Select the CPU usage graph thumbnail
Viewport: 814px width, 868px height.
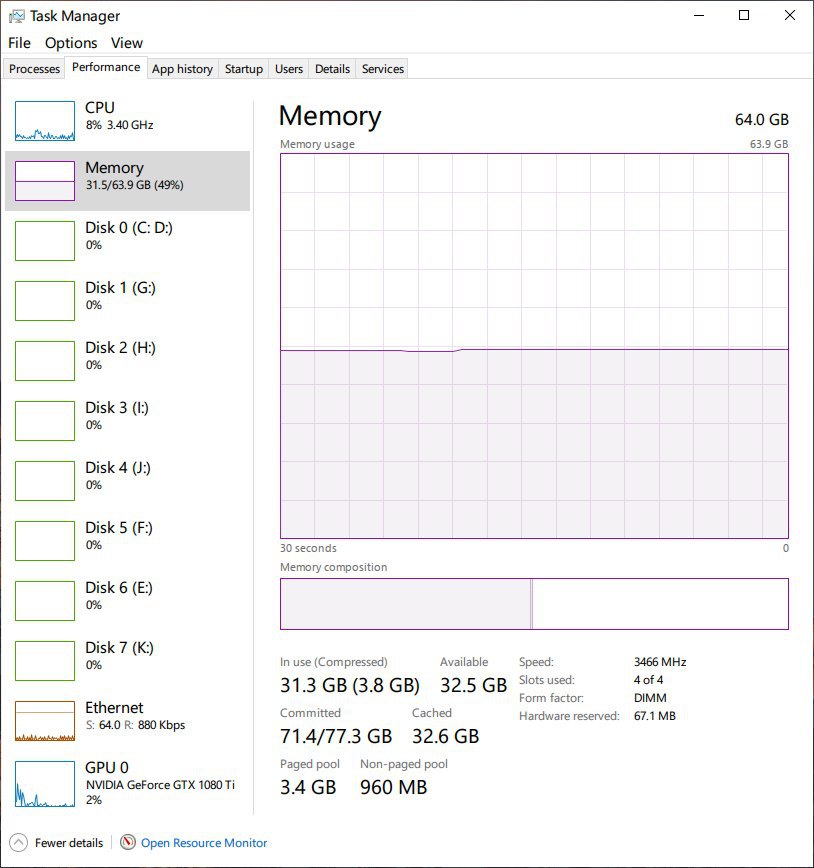(45, 121)
